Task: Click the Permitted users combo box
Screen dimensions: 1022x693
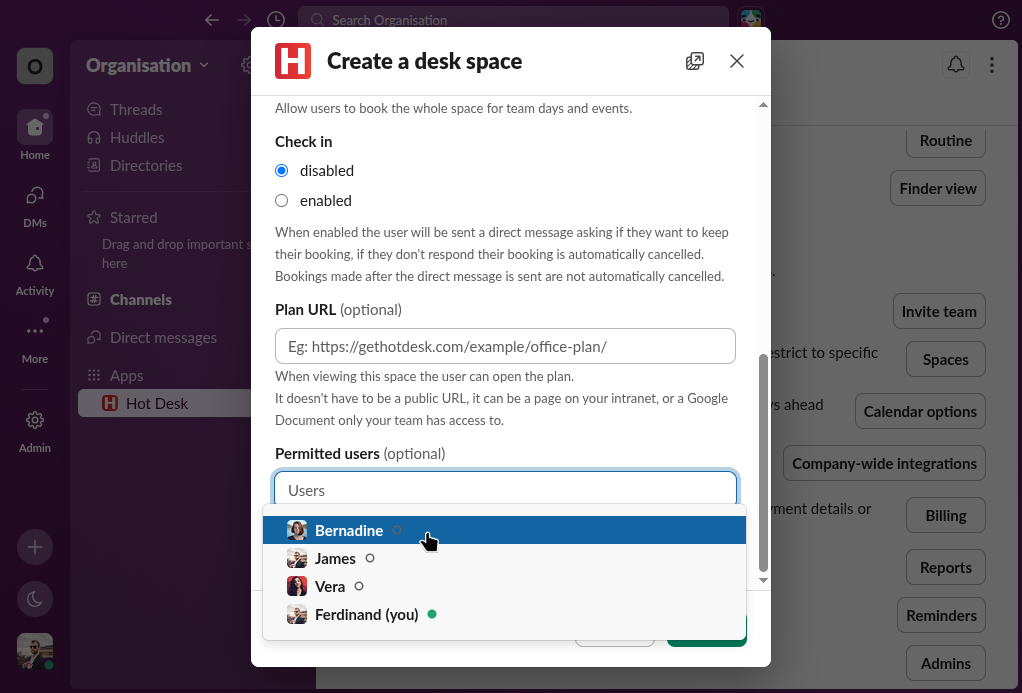Action: tap(505, 490)
